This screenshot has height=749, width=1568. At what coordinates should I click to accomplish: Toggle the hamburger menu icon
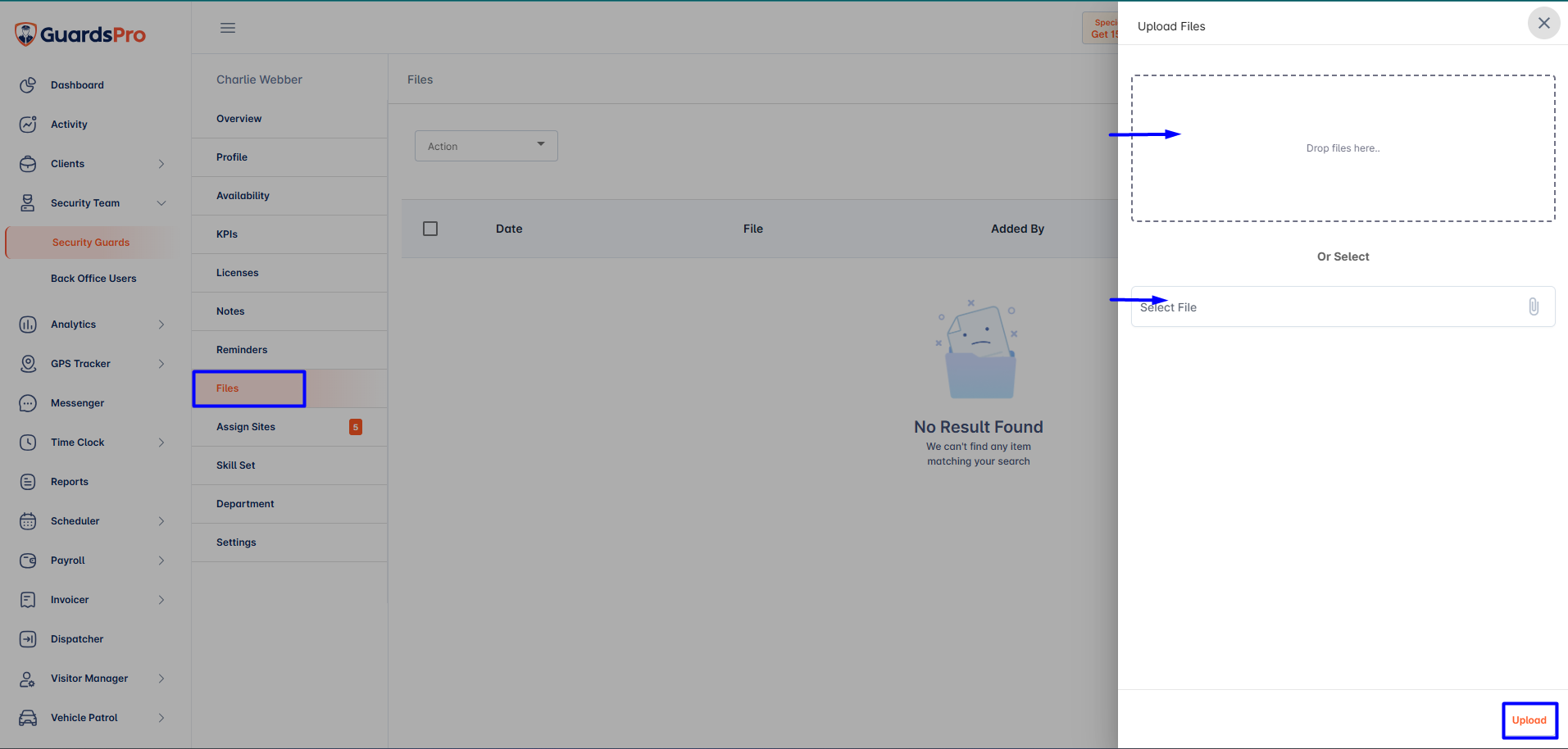pos(228,28)
